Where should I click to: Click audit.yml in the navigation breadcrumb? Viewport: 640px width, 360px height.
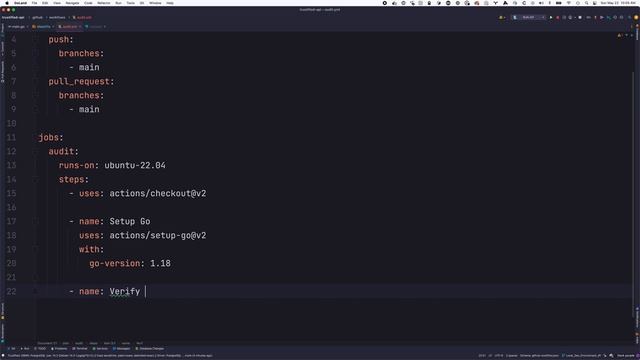[82, 18]
